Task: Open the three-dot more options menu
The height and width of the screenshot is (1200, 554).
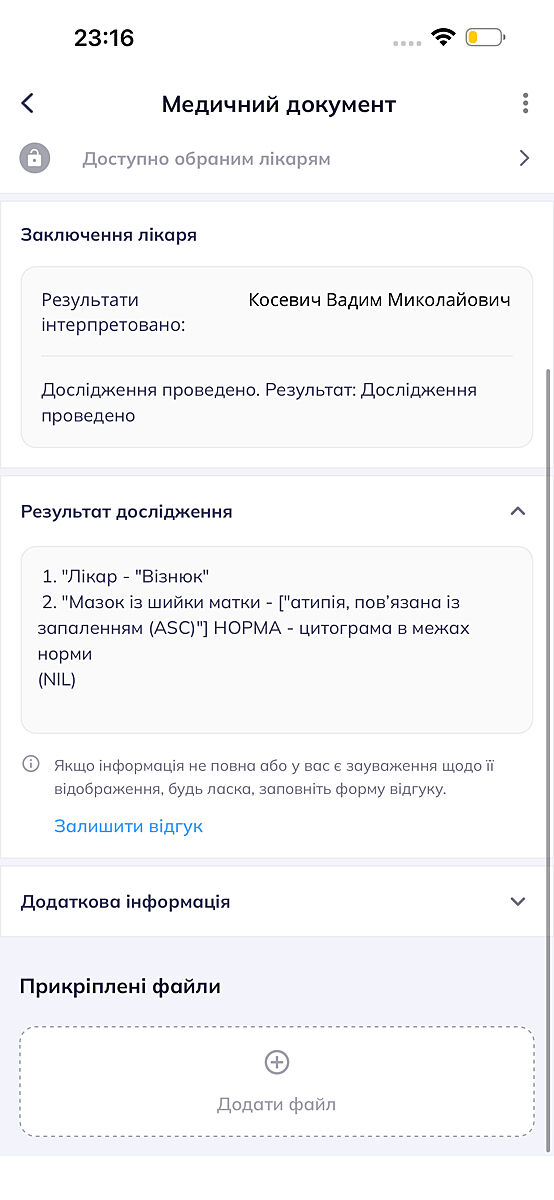Action: click(525, 103)
